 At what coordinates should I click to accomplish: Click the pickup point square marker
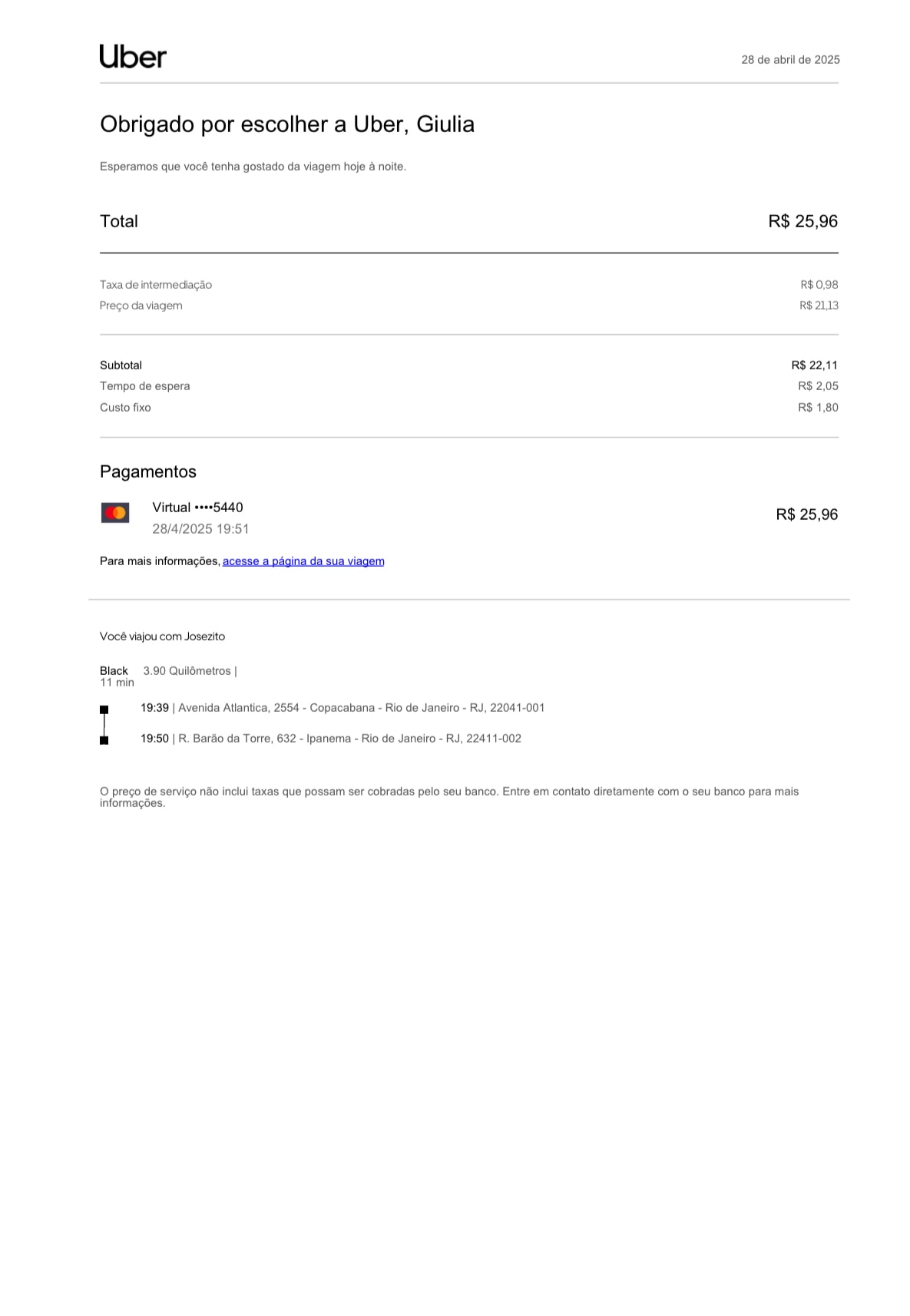click(104, 709)
